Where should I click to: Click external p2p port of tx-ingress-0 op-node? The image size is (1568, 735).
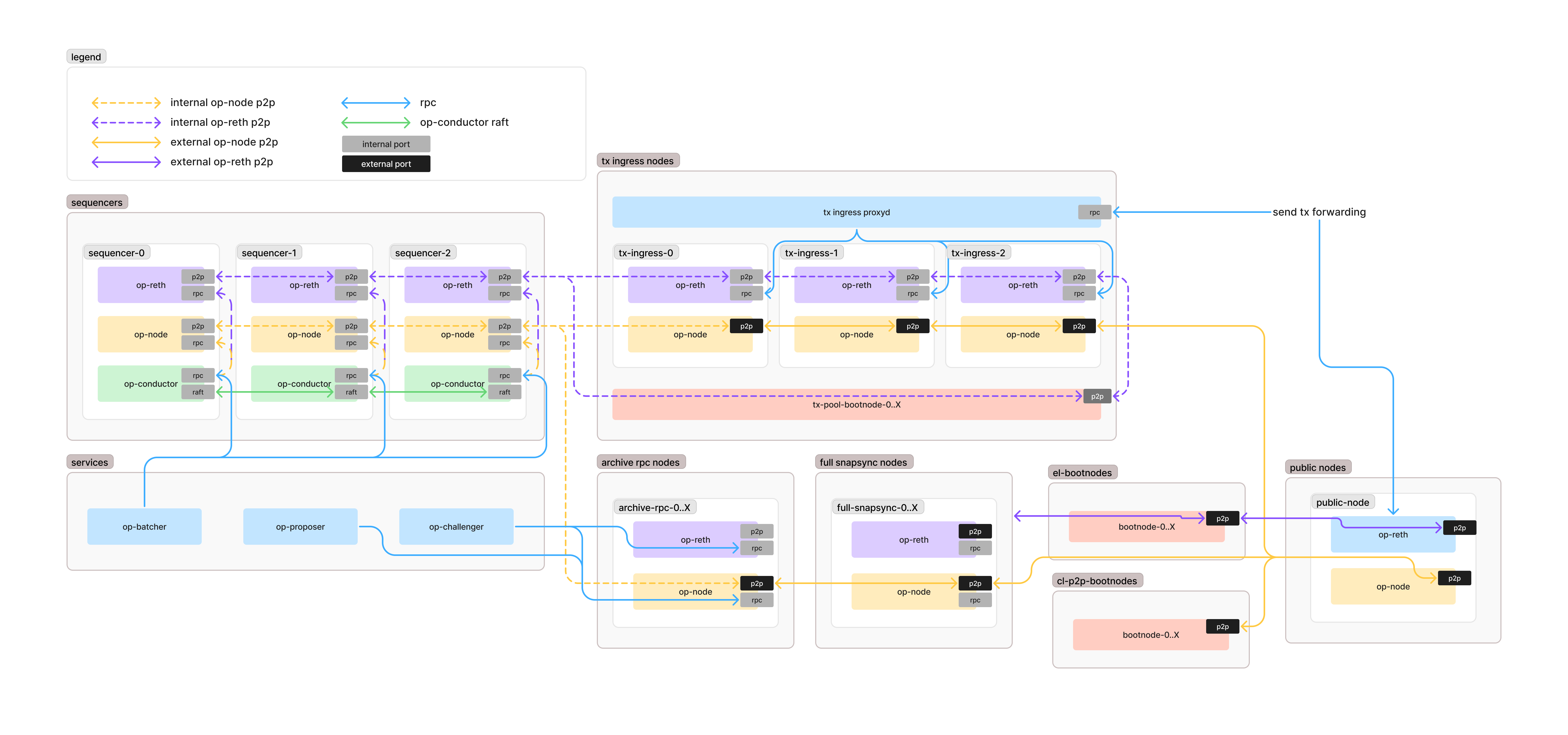pos(746,326)
